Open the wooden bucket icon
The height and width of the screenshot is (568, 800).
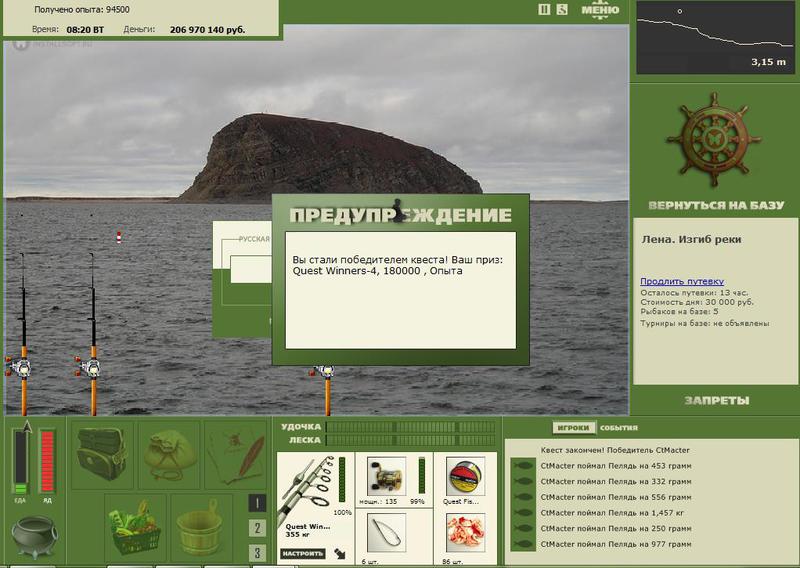(x=201, y=528)
